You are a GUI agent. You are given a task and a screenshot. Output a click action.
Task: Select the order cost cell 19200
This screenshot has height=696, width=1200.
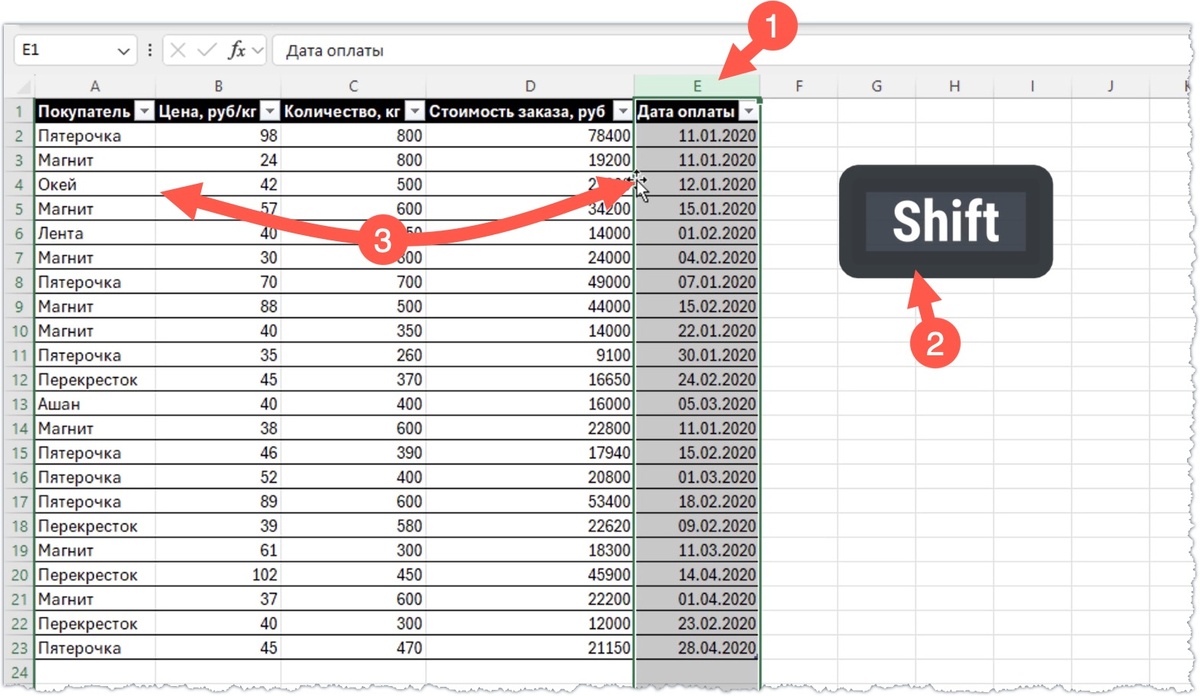pos(530,160)
